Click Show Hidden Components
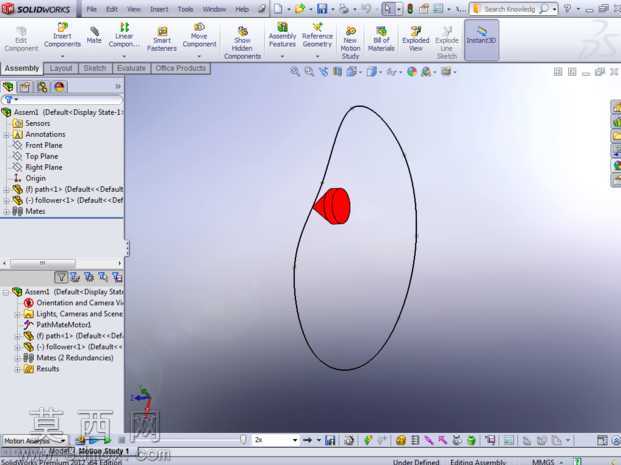The image size is (621, 465). point(242,43)
